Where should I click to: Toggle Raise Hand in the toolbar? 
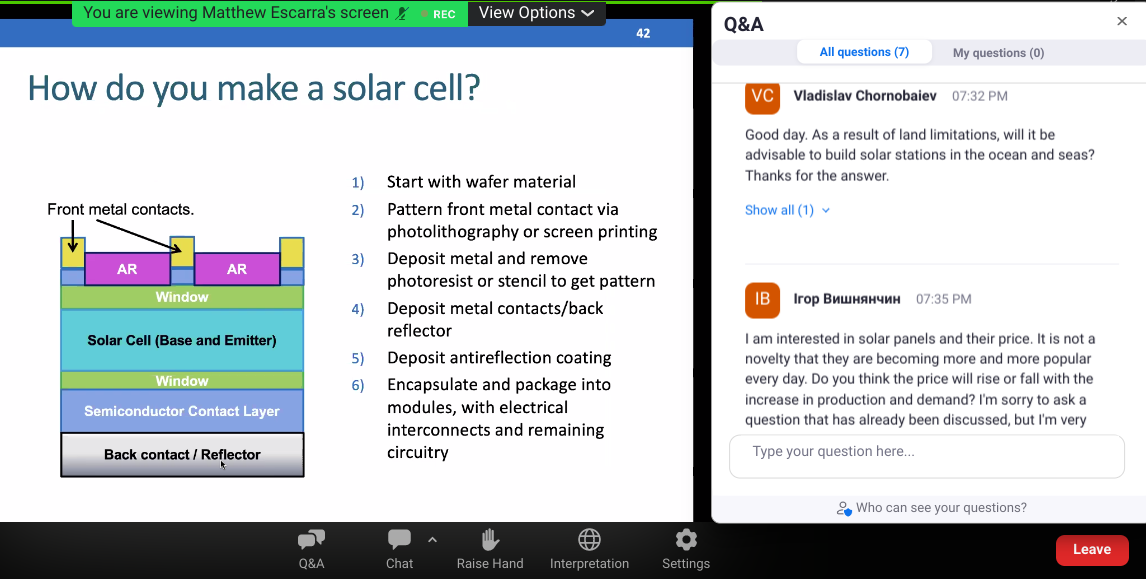click(490, 541)
